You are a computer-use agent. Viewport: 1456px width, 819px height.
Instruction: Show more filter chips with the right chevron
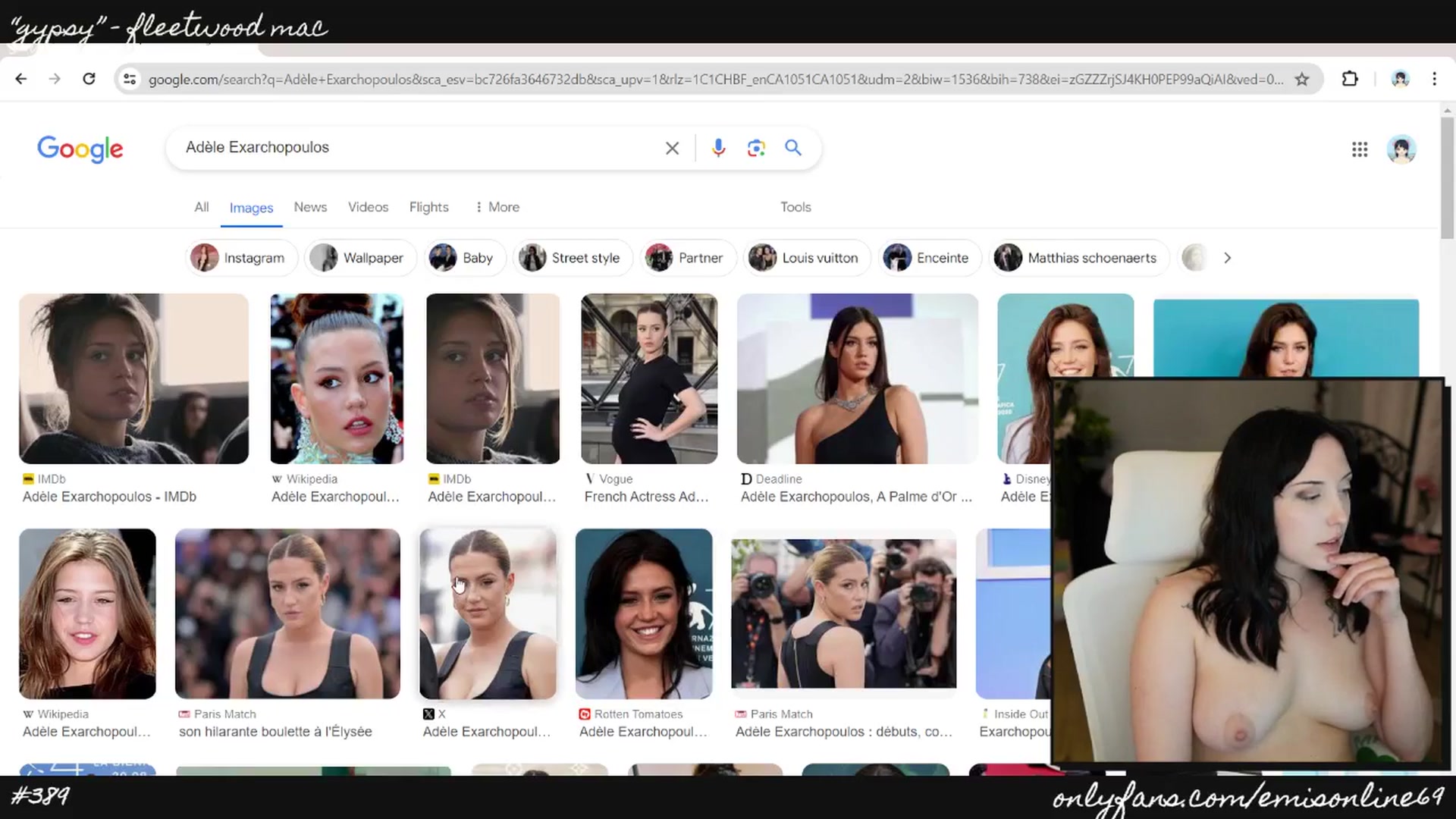[1227, 258]
